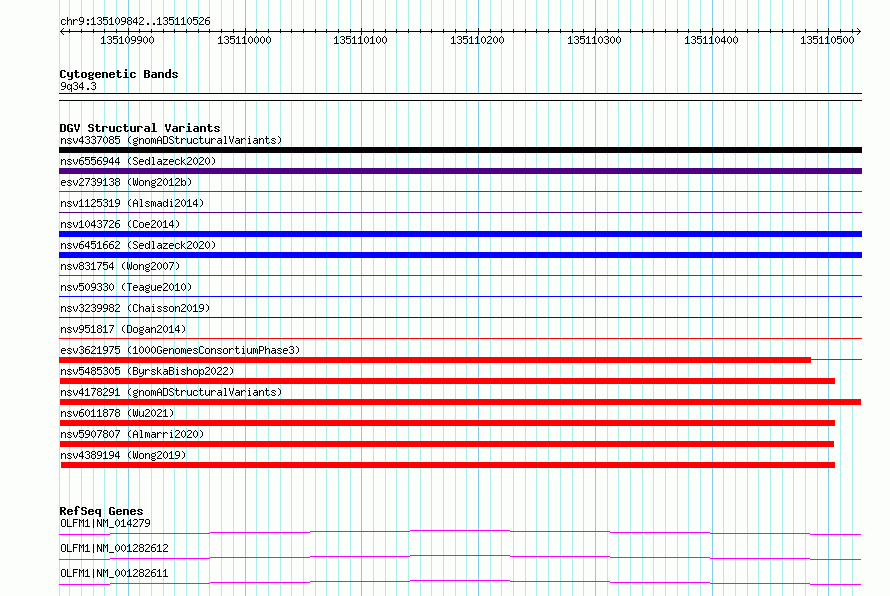The width and height of the screenshot is (890, 596).
Task: Click the magenta line of OLFM1|NM_014279
Action: point(460,531)
